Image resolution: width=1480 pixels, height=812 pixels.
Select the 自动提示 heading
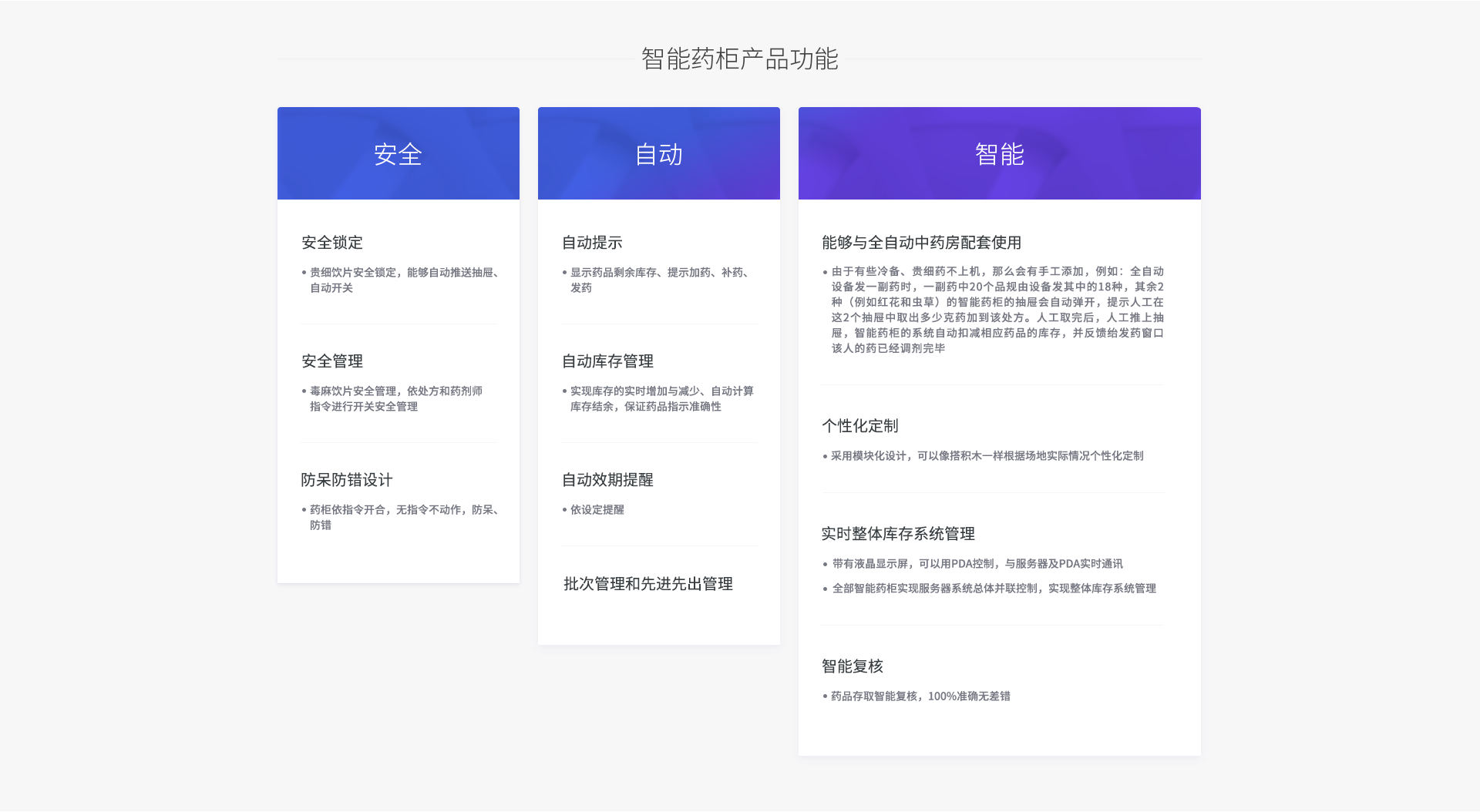pos(592,243)
